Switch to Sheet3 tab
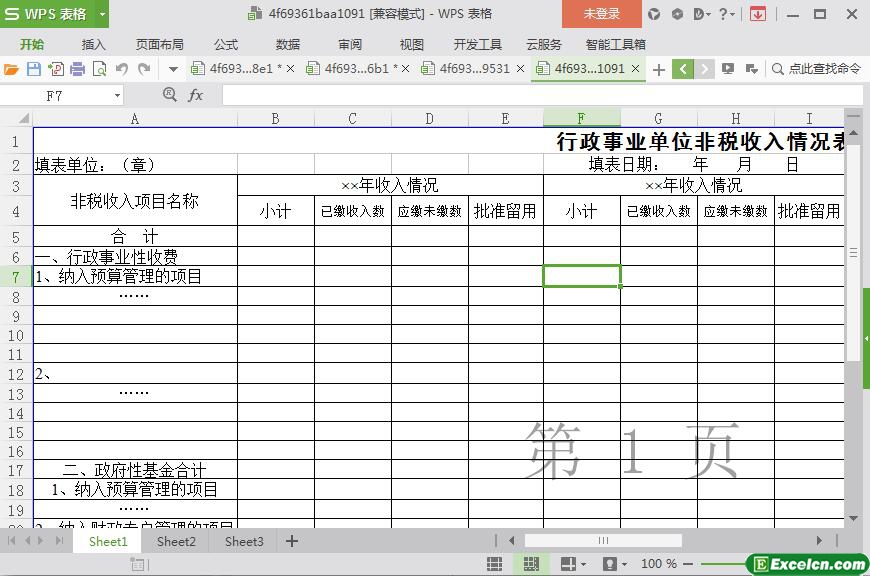Screen dimensions: 870x576 tap(244, 542)
